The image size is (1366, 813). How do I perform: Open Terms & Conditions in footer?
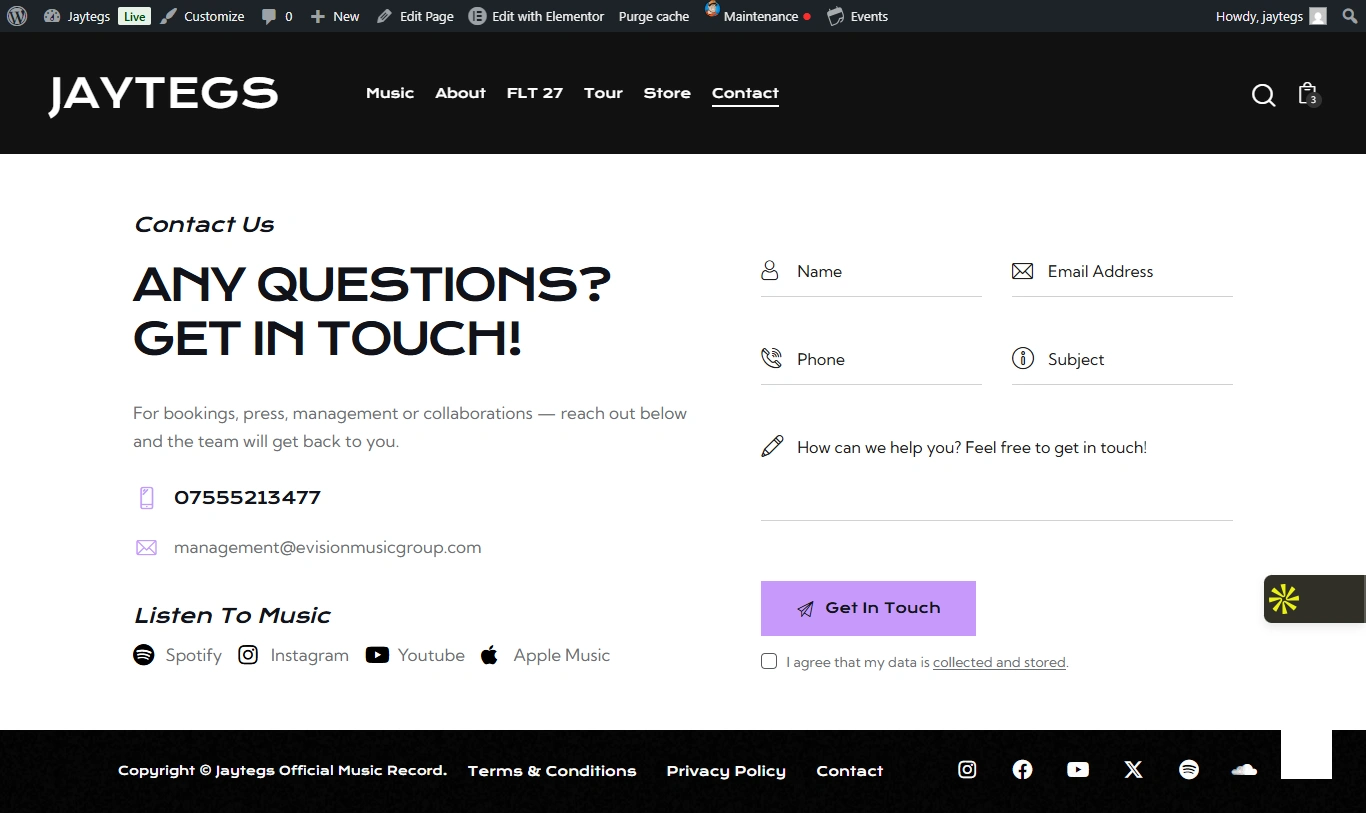tap(552, 771)
